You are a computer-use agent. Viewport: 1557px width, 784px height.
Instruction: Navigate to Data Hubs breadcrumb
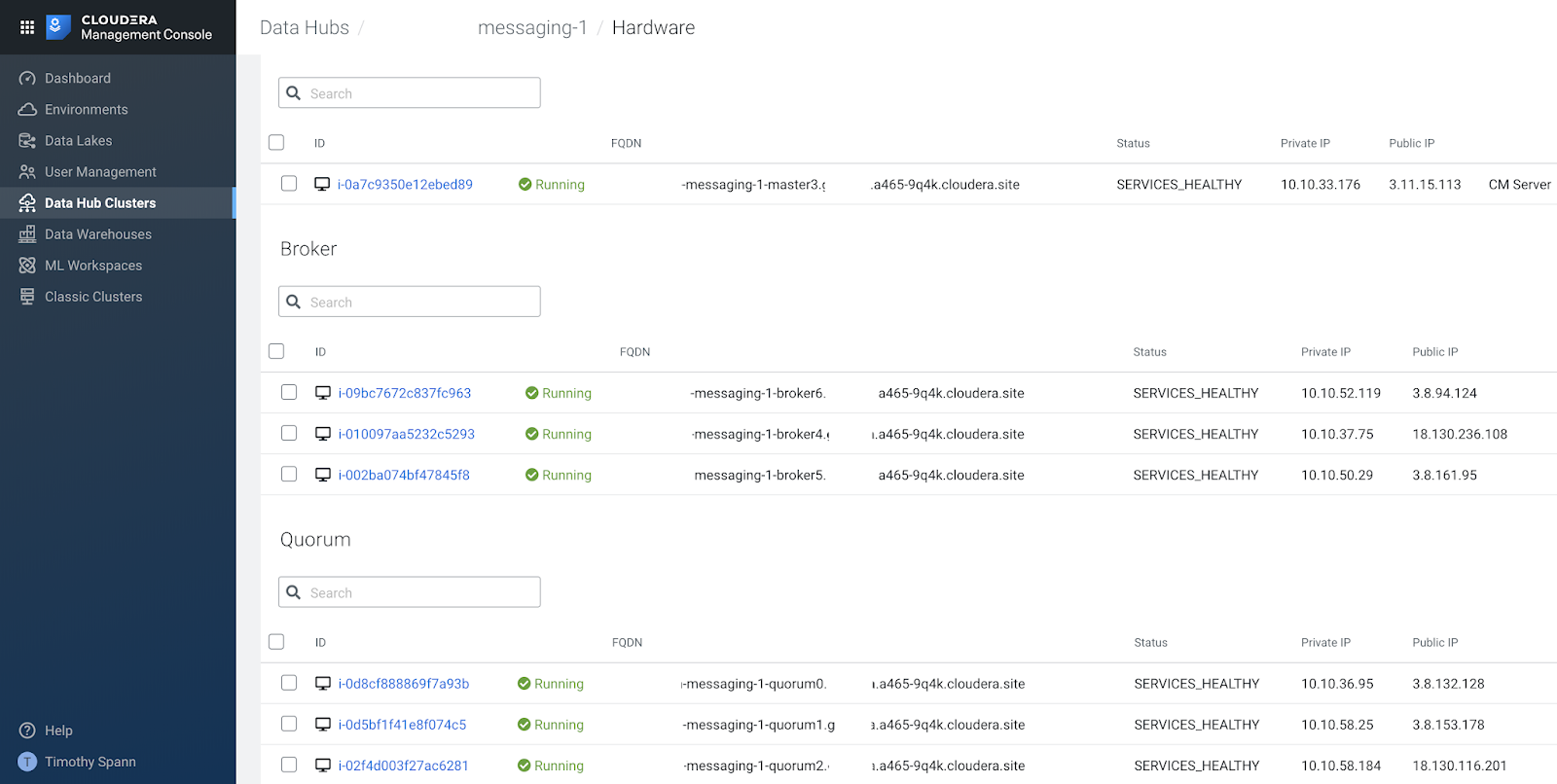pos(305,27)
